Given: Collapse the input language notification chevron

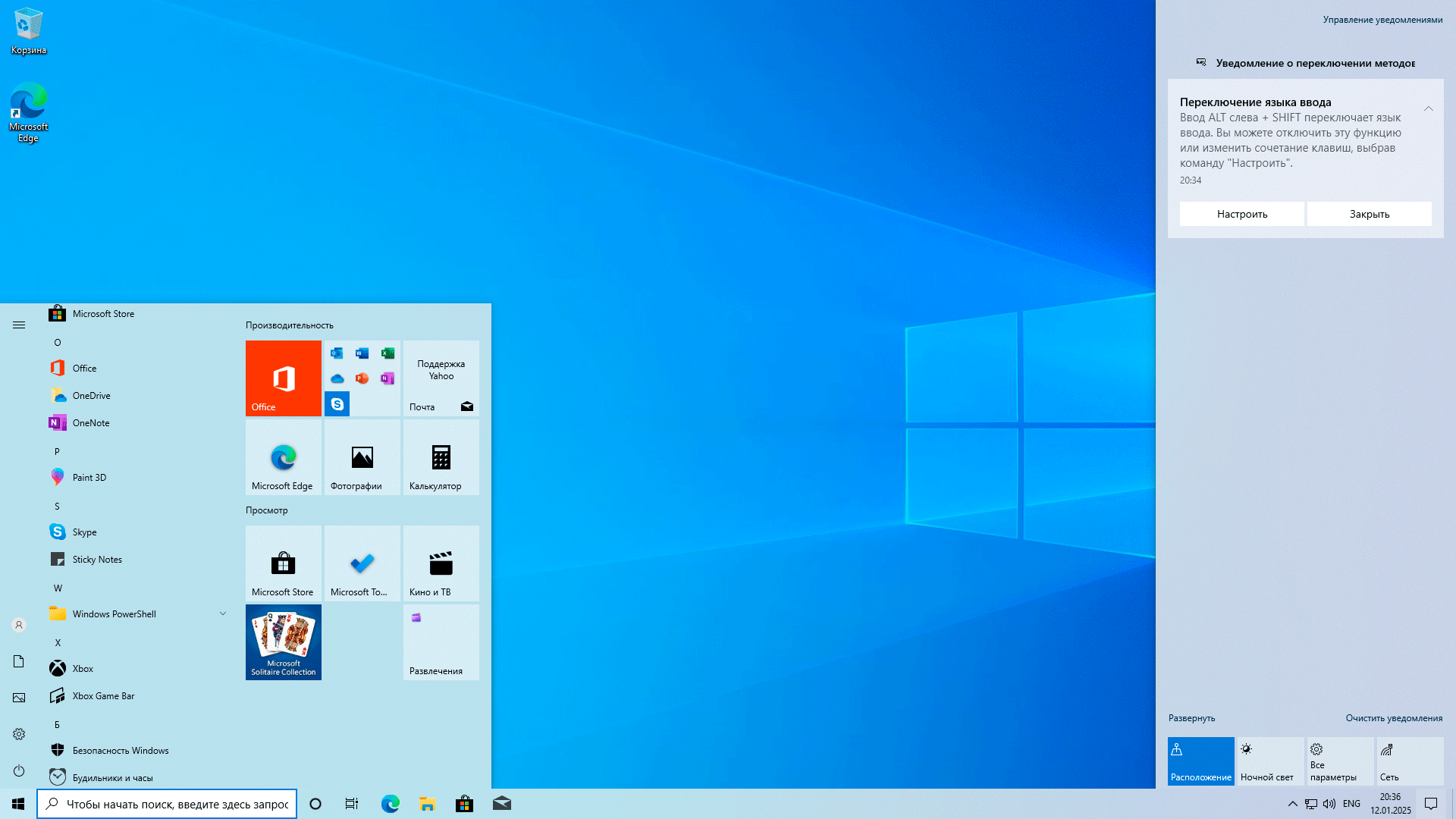Looking at the screenshot, I should (x=1428, y=108).
